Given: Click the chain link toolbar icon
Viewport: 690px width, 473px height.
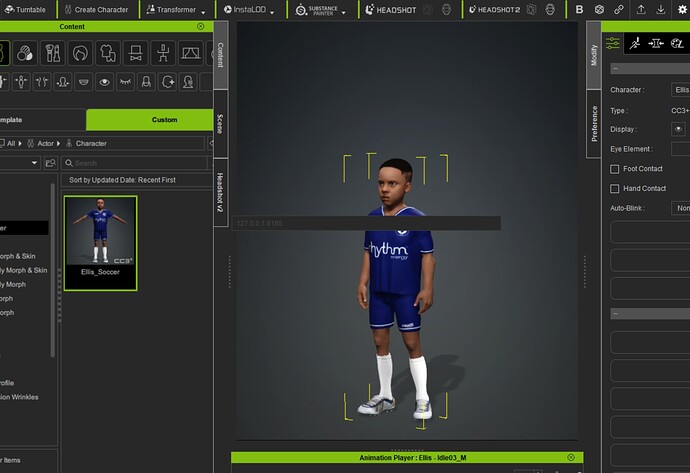Looking at the screenshot, I should 619,9.
